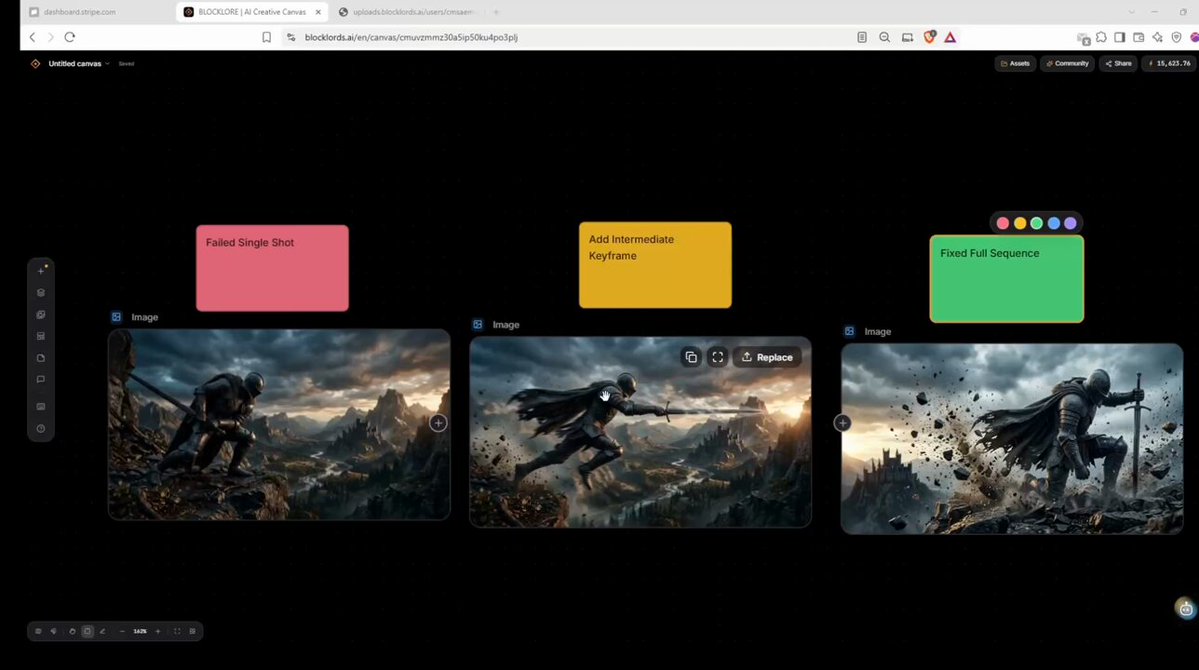Click the image gallery icon in left sidebar
1199x670 pixels.
41,314
